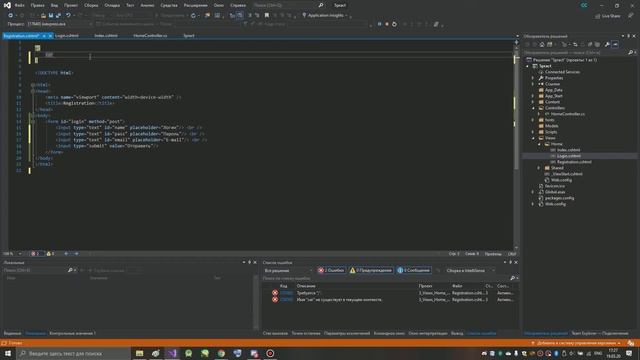
Task: Switch to the Командное окно tab
Action: (x=389, y=333)
